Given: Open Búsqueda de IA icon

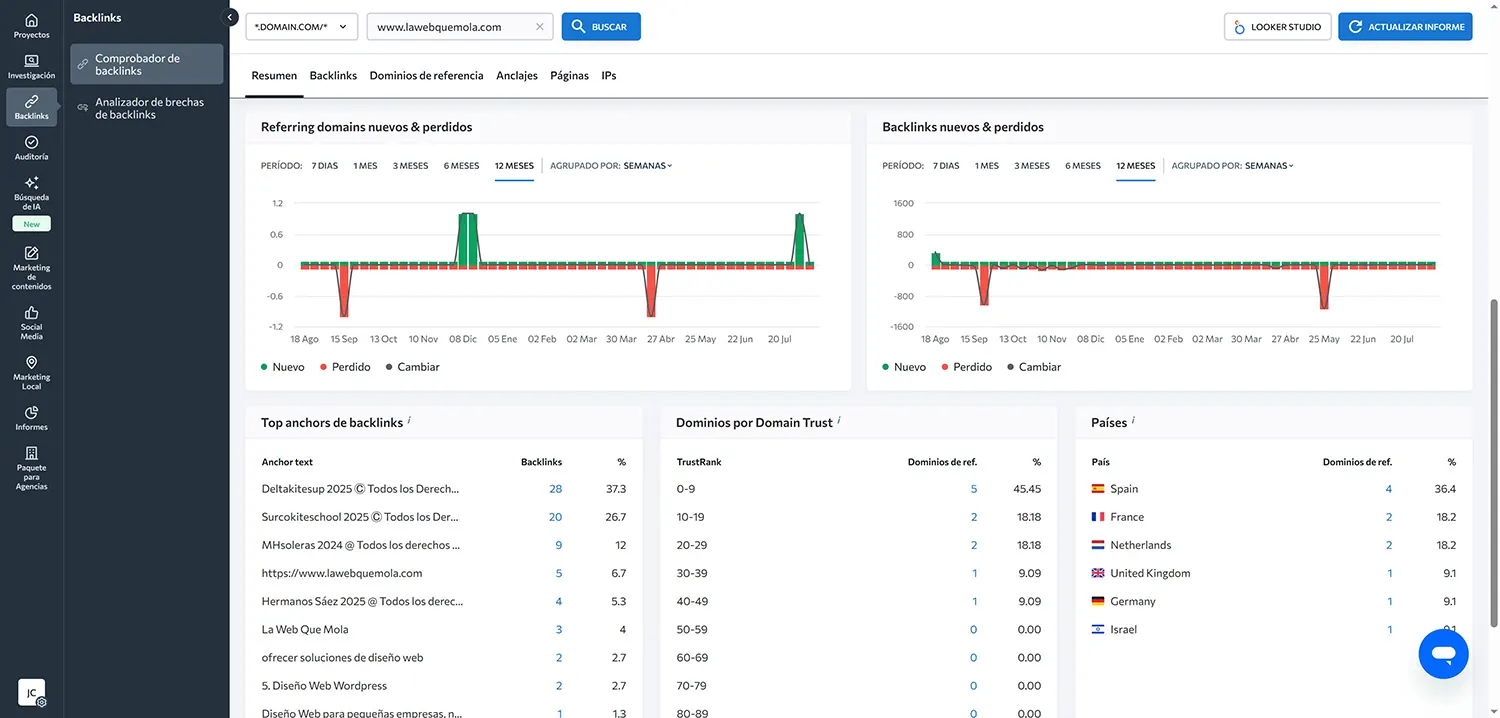Looking at the screenshot, I should click(x=31, y=189).
